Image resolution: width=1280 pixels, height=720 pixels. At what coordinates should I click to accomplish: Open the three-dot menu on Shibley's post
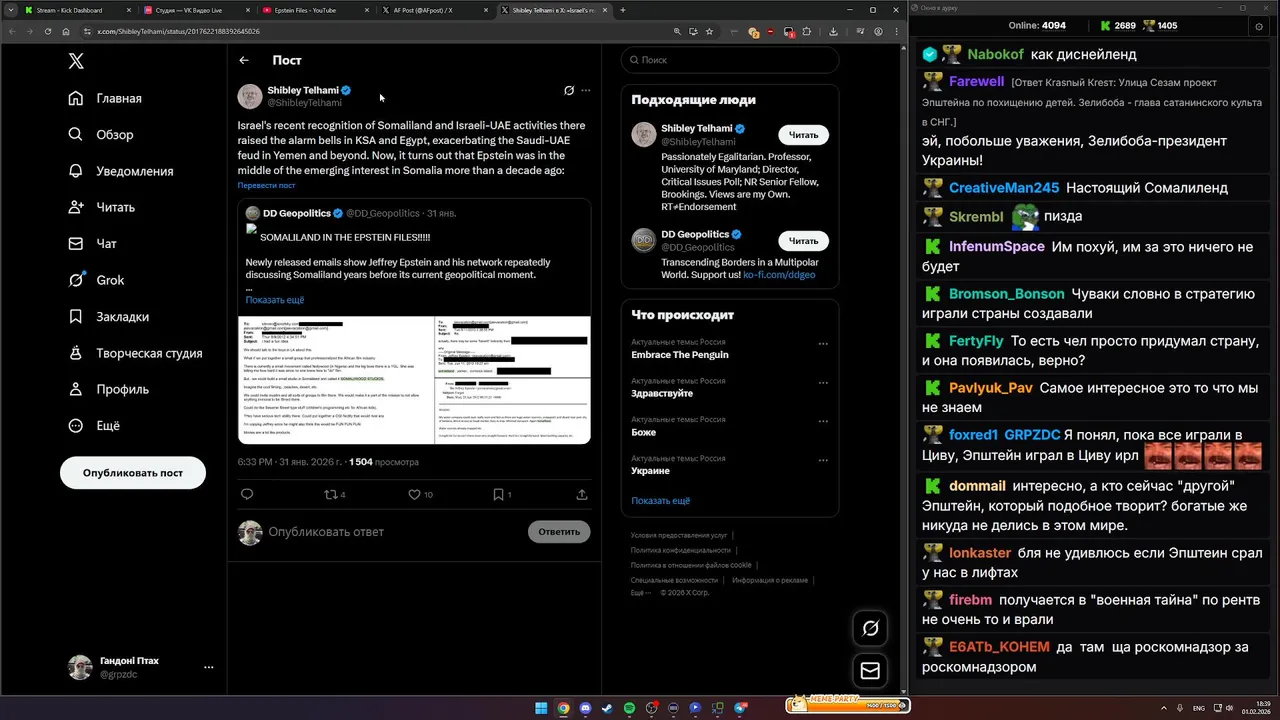tap(586, 90)
